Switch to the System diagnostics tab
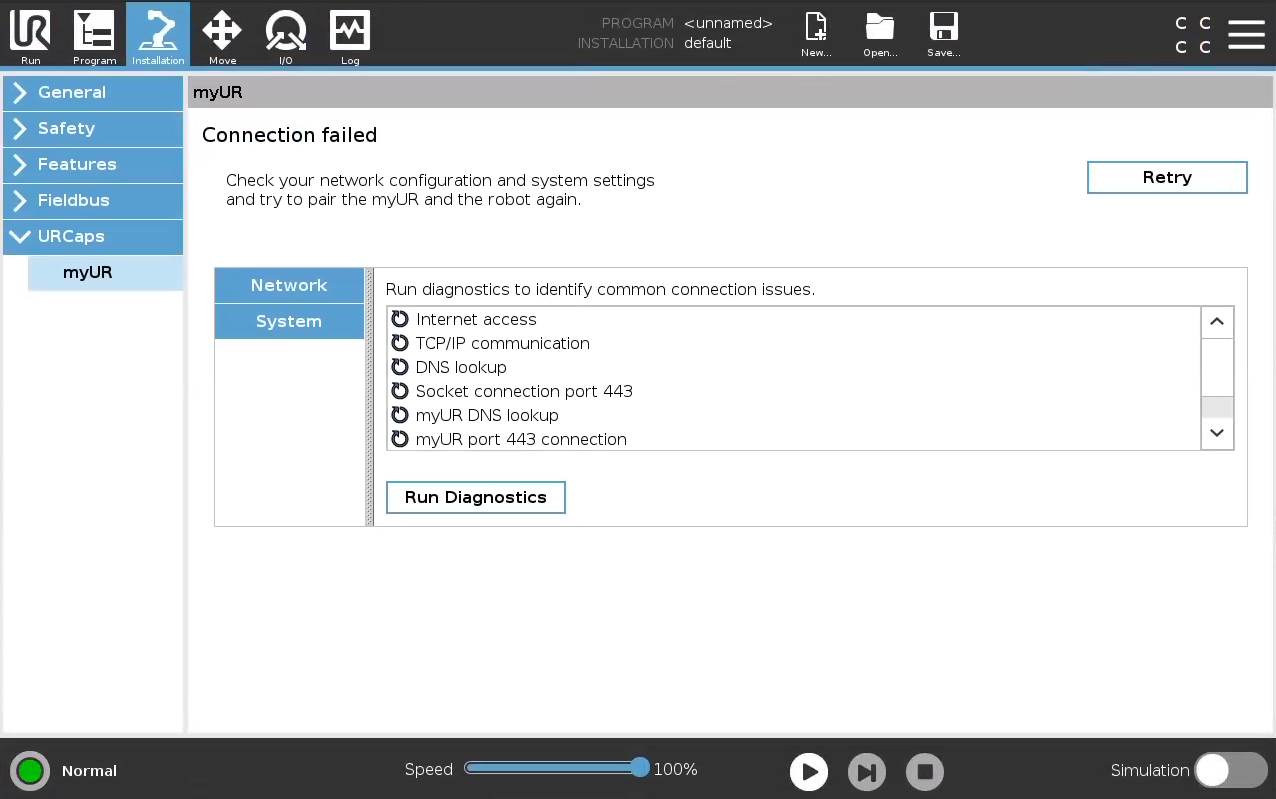The width and height of the screenshot is (1276, 799). click(x=289, y=321)
